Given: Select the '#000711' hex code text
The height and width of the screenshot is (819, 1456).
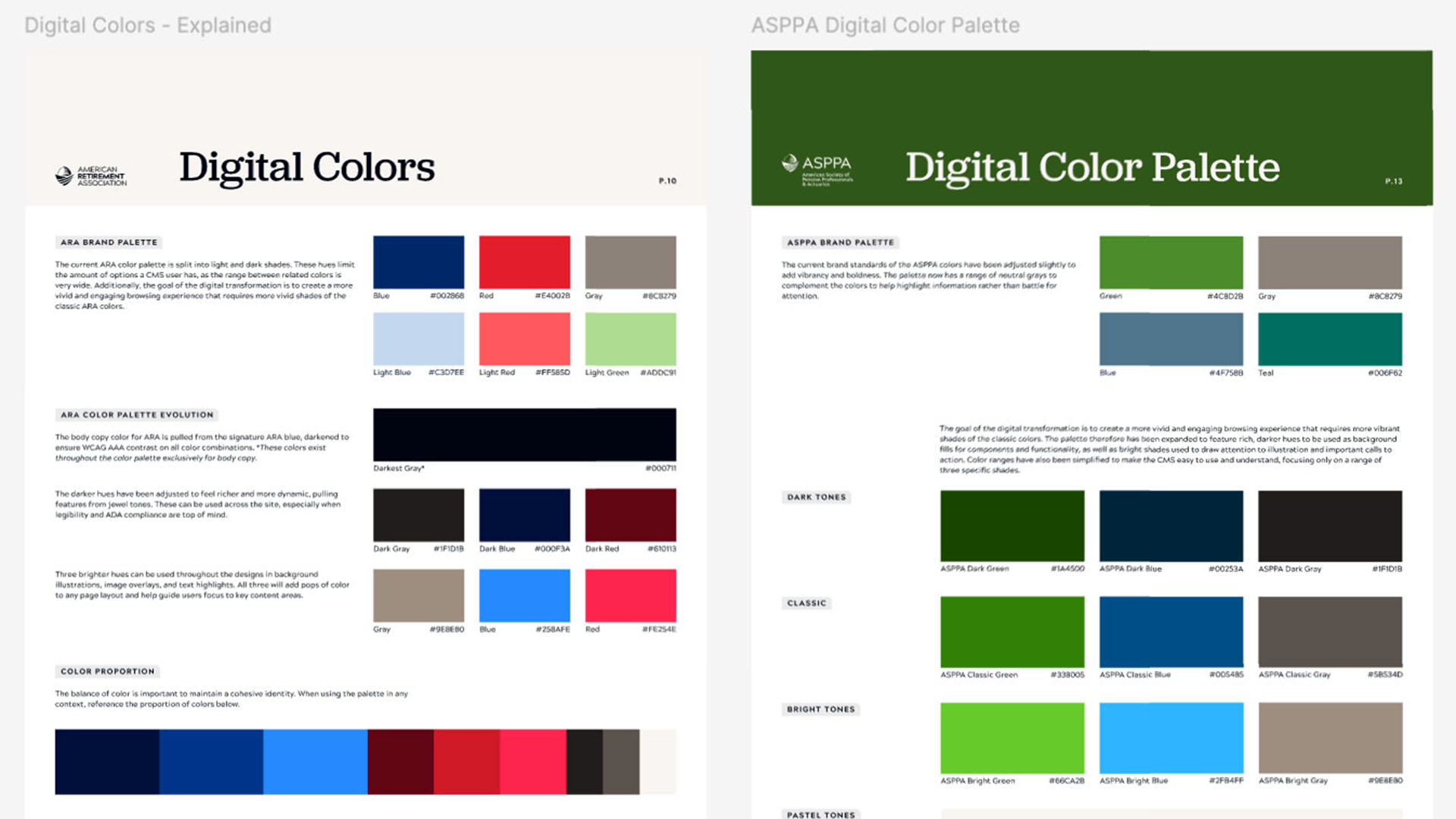Looking at the screenshot, I should coord(661,469).
